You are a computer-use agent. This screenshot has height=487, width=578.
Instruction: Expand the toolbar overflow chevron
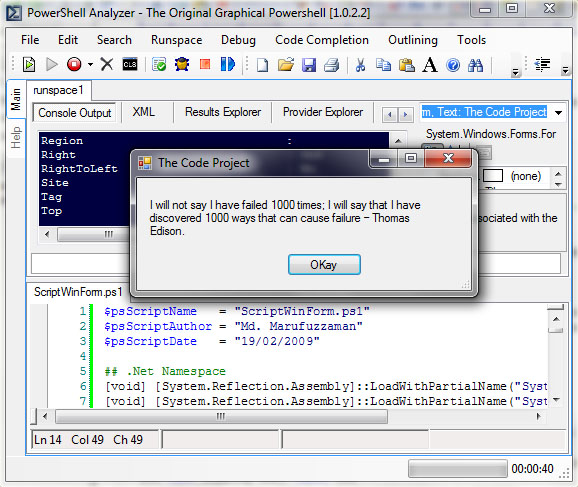pos(515,72)
